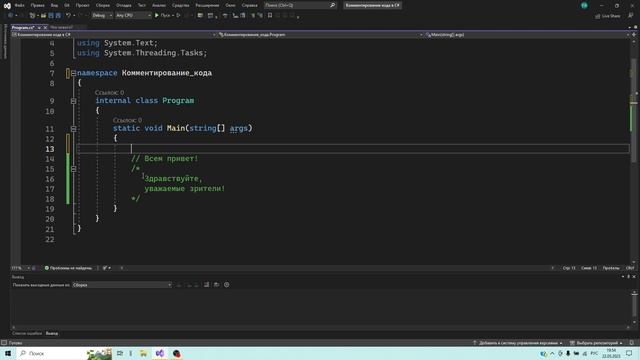640x360 pixels.
Task: Select the Вывод tab at bottom
Action: coord(52,333)
